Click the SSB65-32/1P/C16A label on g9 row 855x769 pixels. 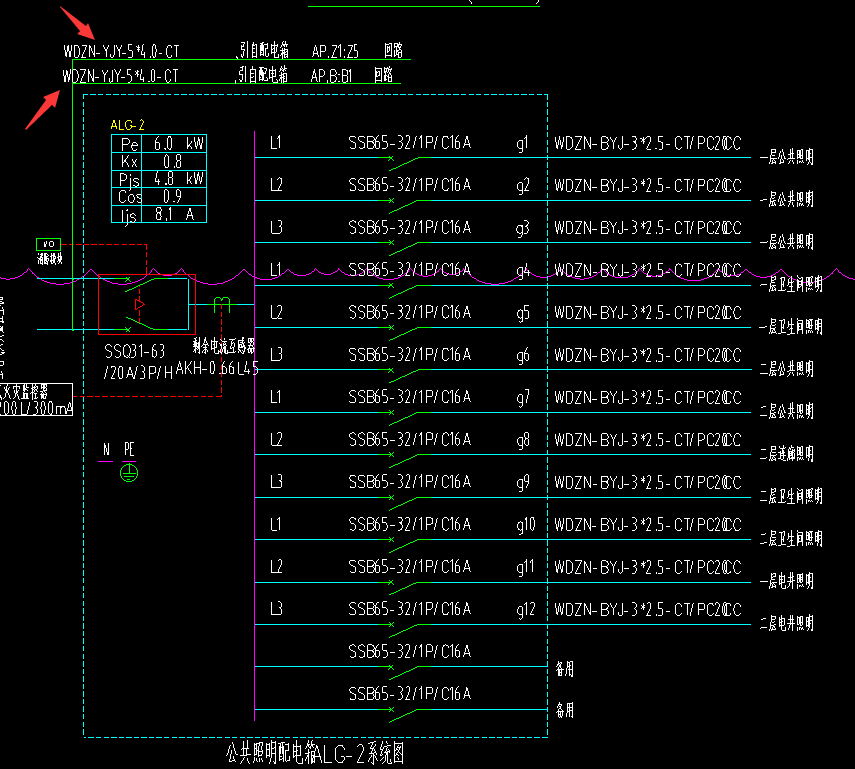click(x=410, y=482)
